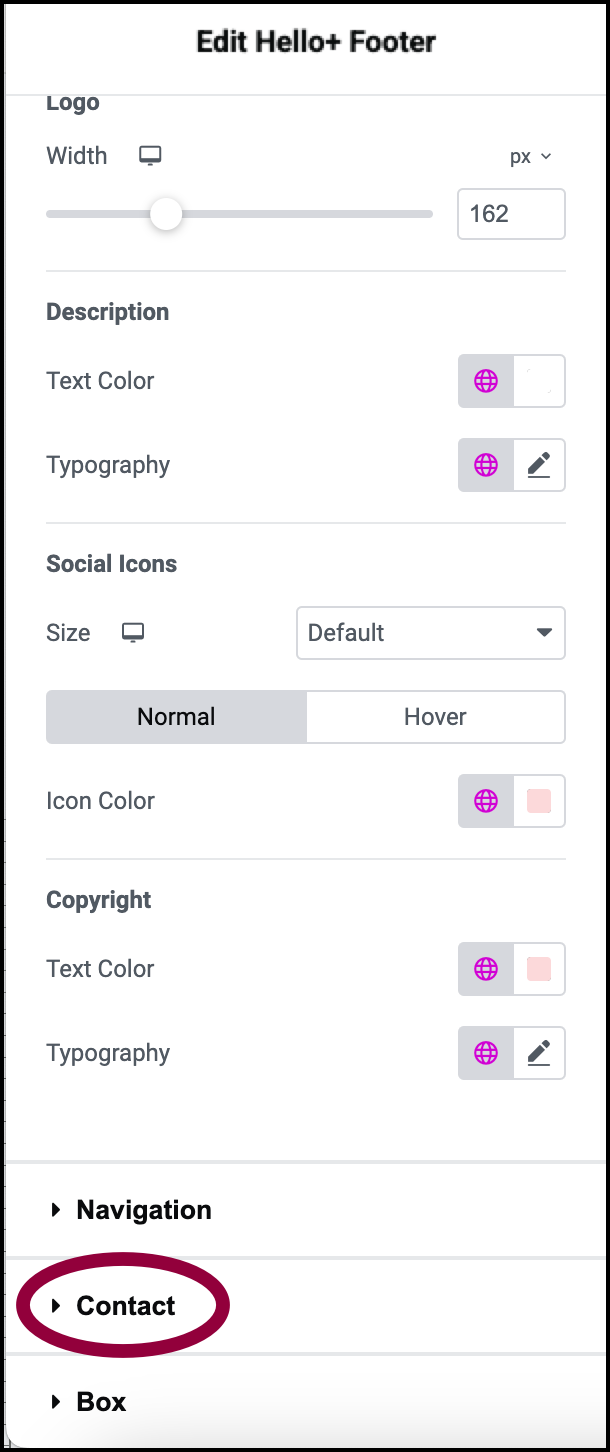Select the Normal icon state
This screenshot has height=1452, width=610.
[176, 717]
